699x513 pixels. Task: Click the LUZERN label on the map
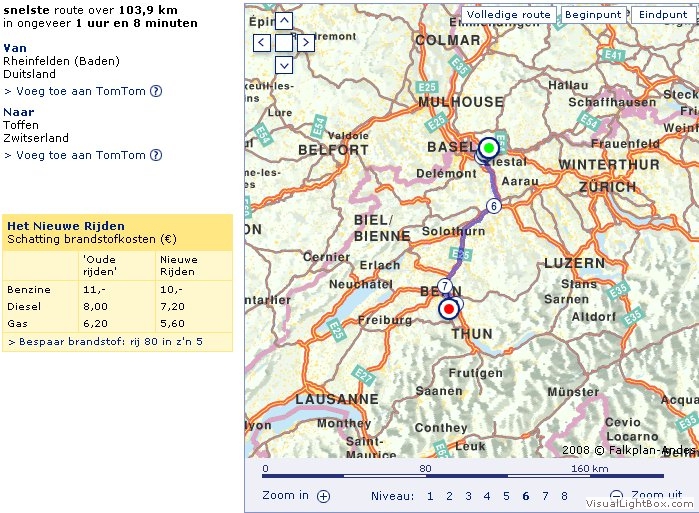(x=575, y=263)
